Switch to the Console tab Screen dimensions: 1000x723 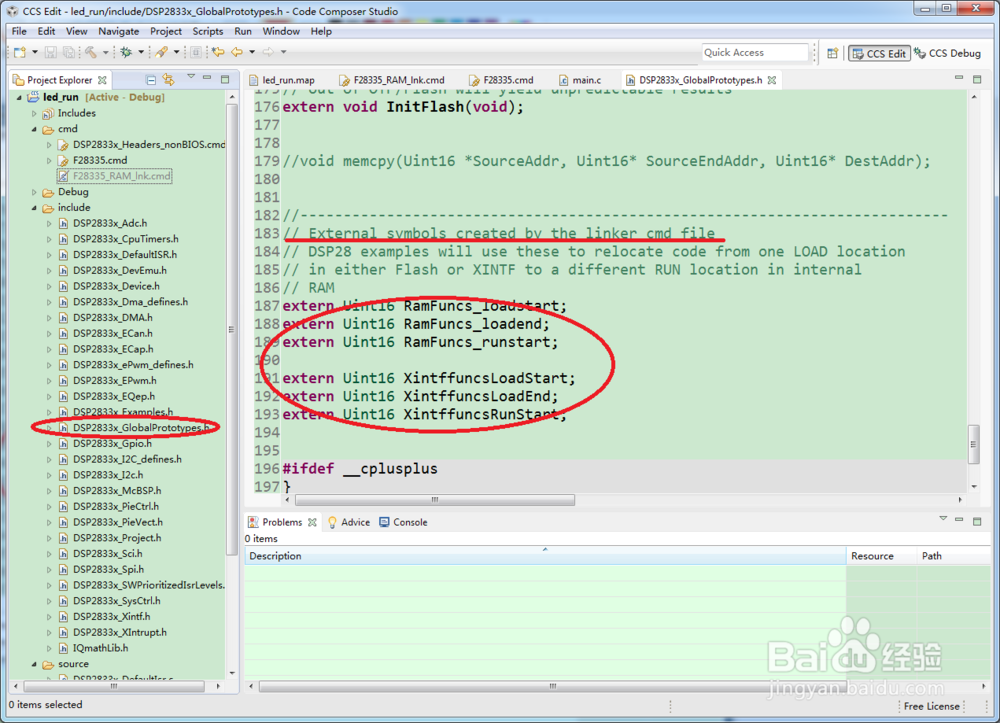(404, 522)
